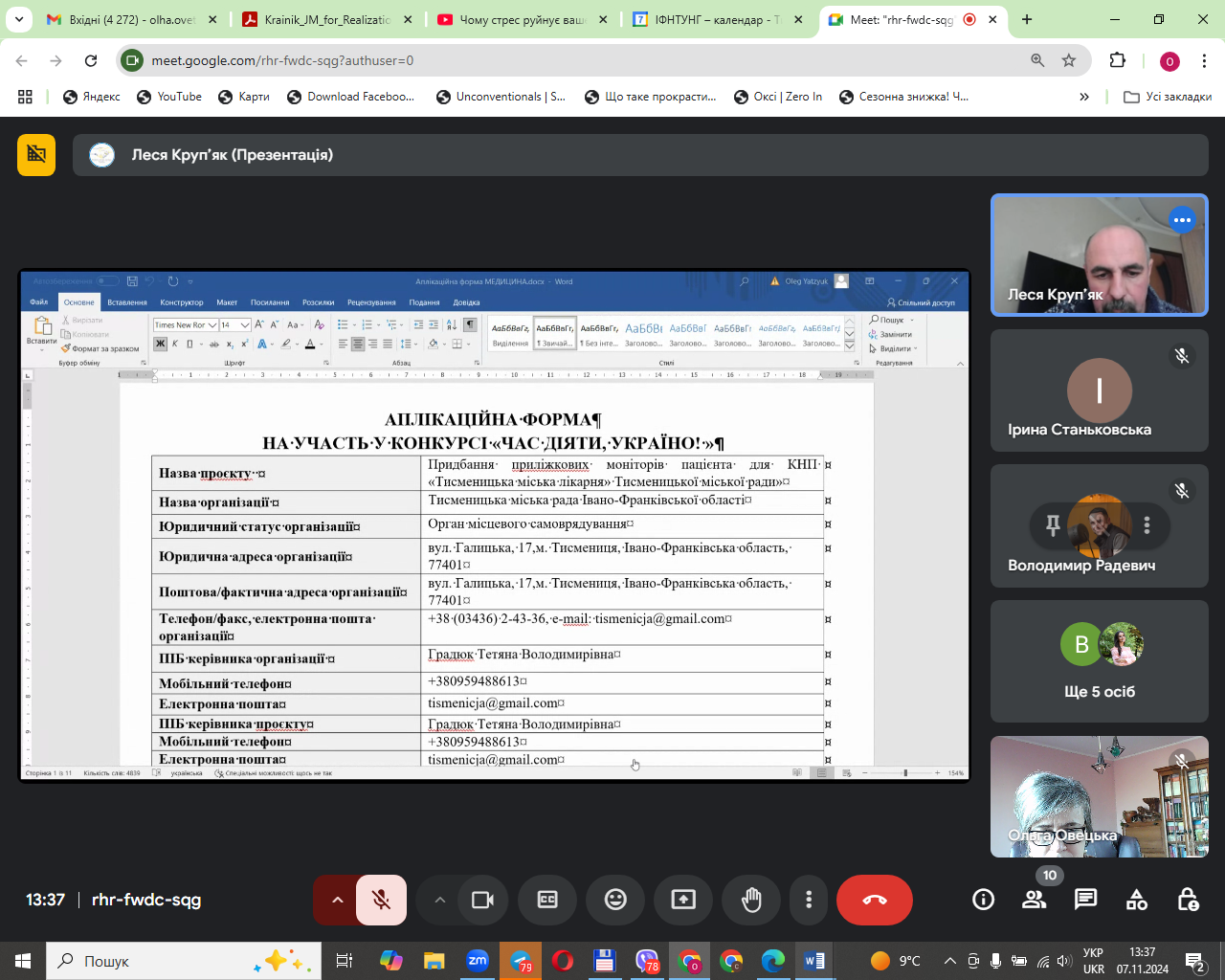
Task: Open the Oксі | Zero In bookmark
Action: coord(778,97)
